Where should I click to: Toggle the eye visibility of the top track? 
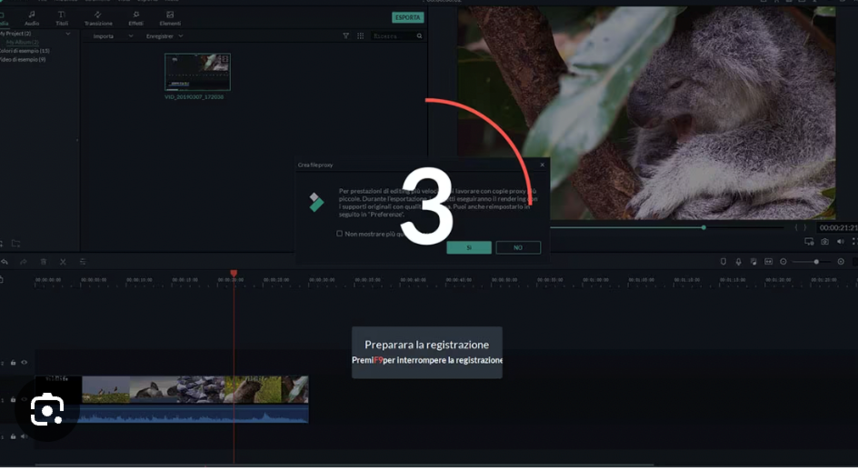click(x=24, y=363)
